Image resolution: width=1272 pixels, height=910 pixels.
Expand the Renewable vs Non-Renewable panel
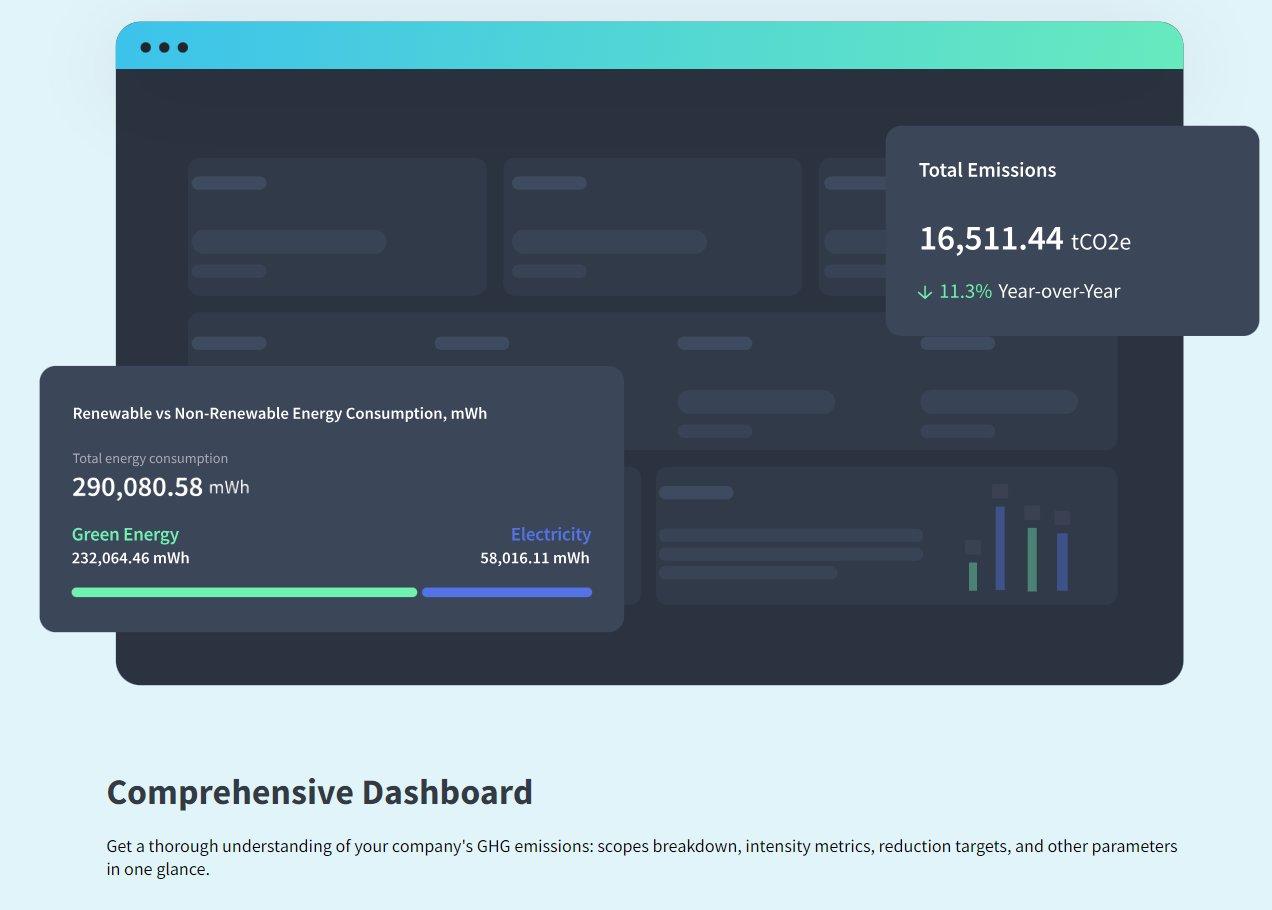point(279,412)
